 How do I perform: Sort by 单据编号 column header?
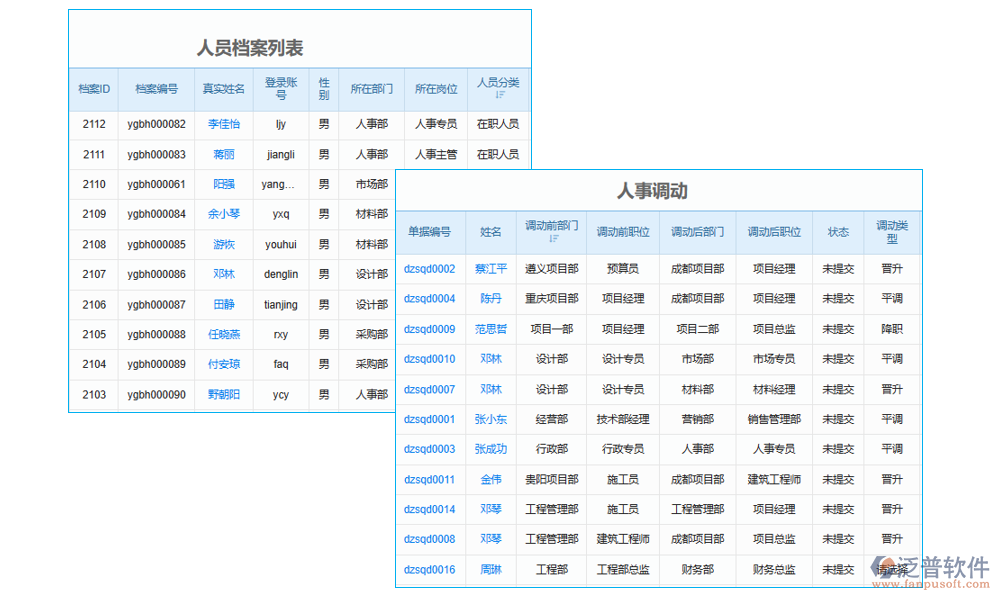pos(430,232)
